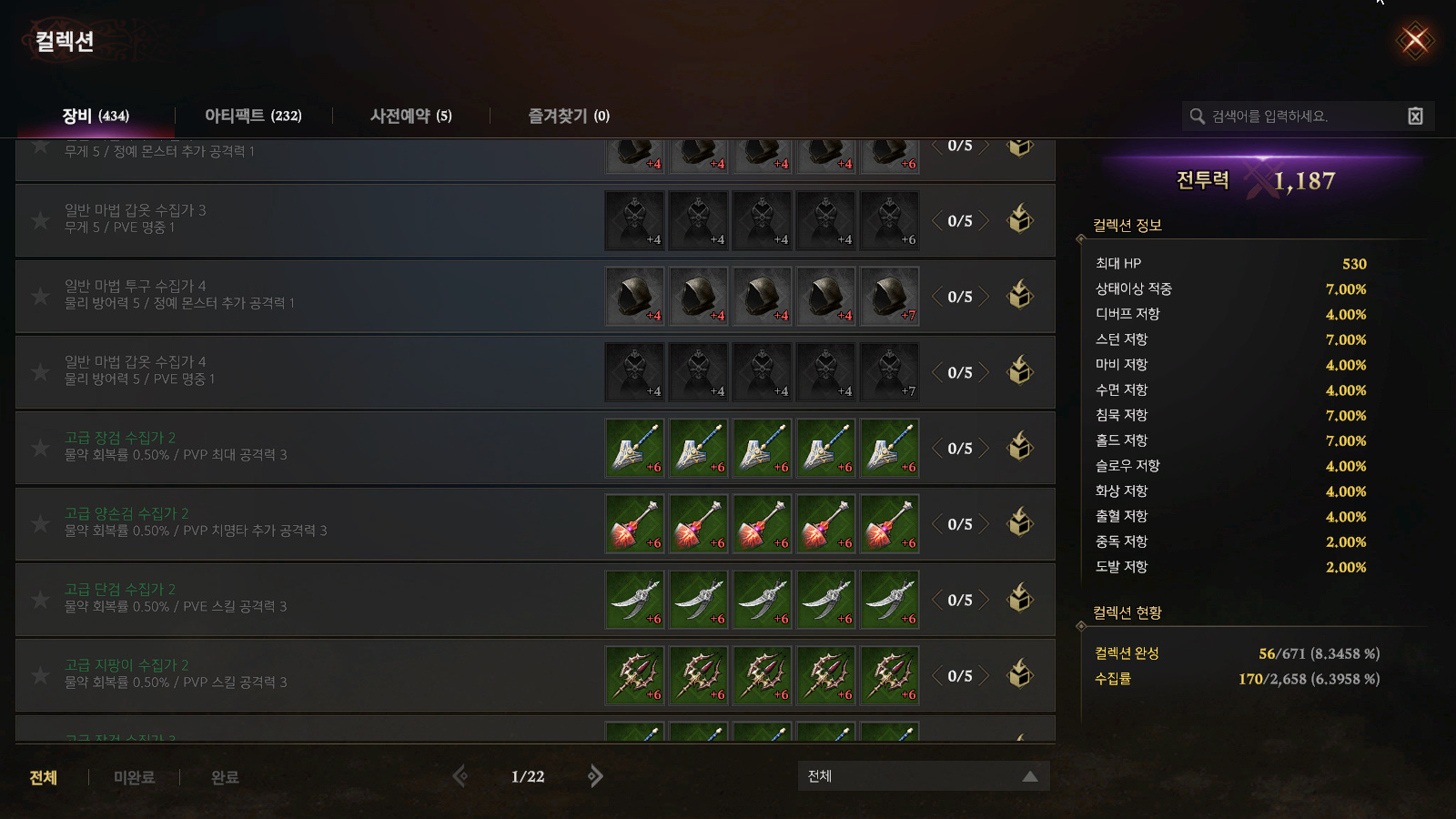The height and width of the screenshot is (819, 1456).
Task: Show only 완료 collections
Action: (x=225, y=777)
